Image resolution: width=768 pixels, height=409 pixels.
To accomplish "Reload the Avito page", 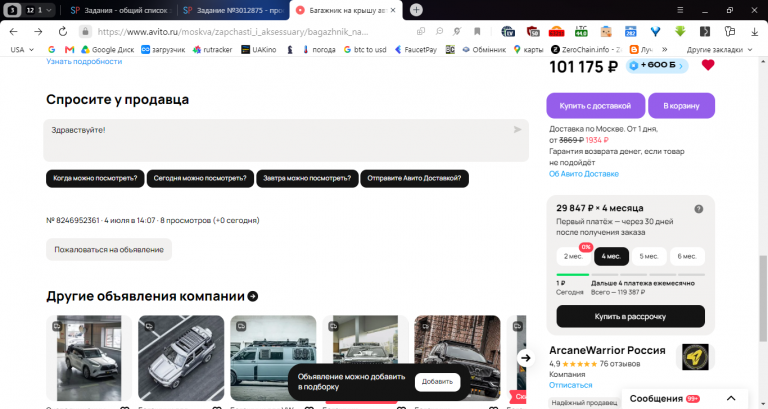I will click(63, 32).
